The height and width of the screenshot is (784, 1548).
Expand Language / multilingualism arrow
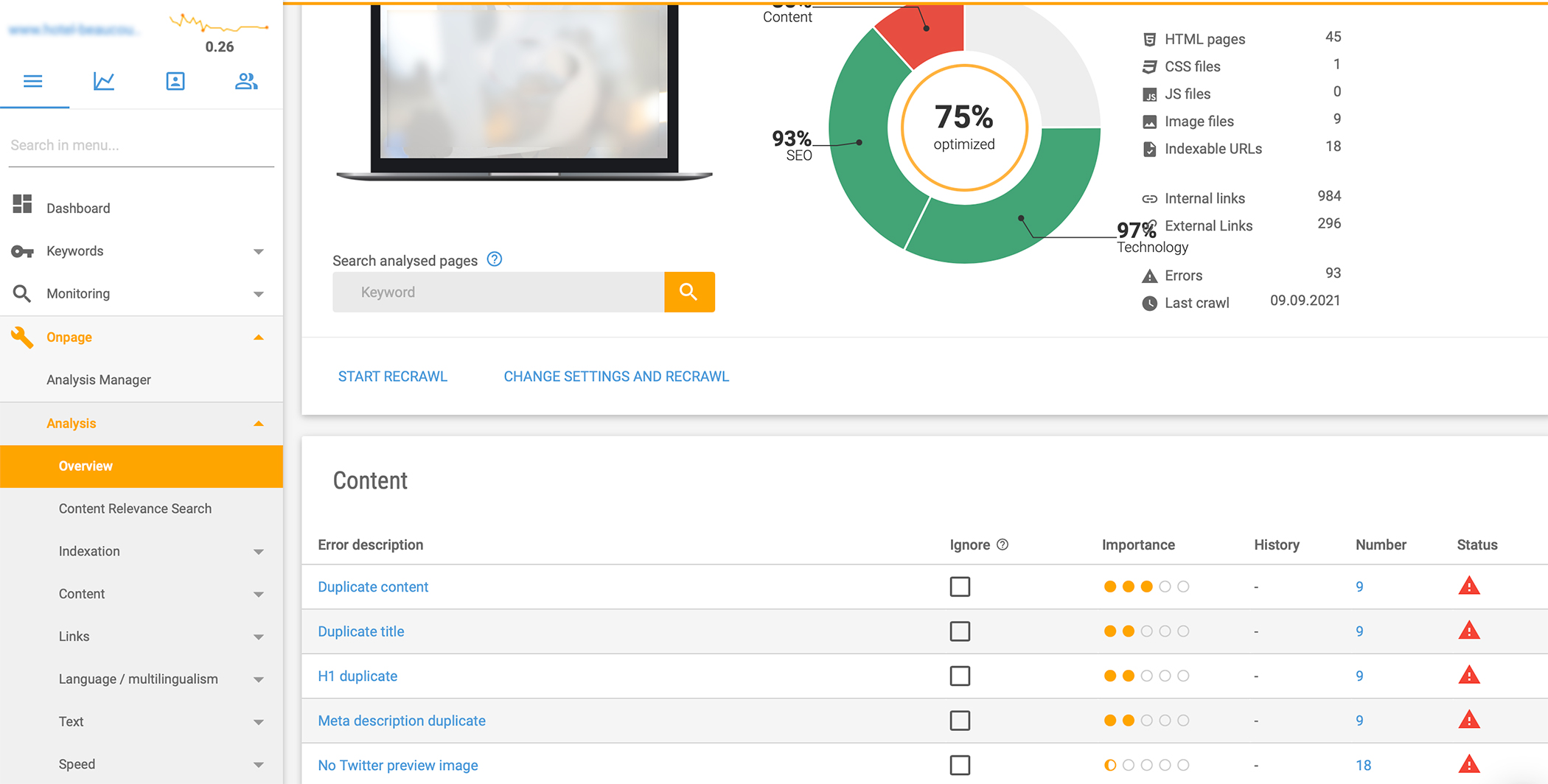click(259, 679)
